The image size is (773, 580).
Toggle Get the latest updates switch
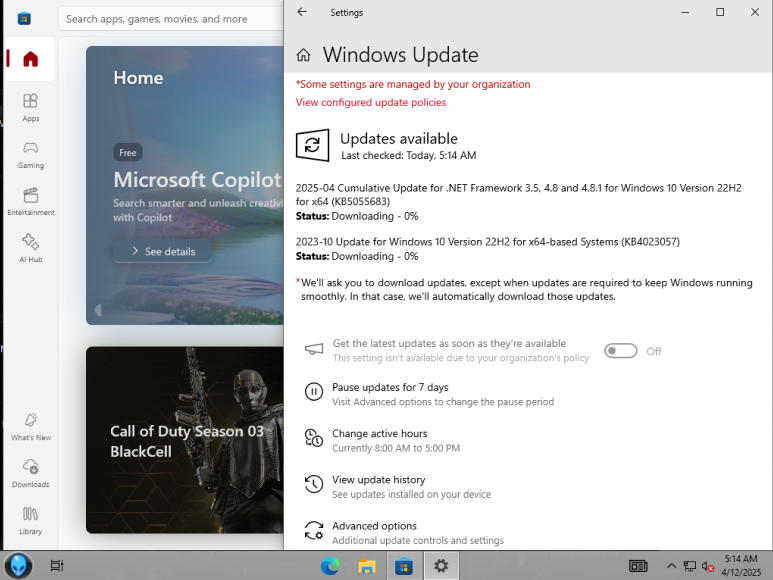point(621,351)
